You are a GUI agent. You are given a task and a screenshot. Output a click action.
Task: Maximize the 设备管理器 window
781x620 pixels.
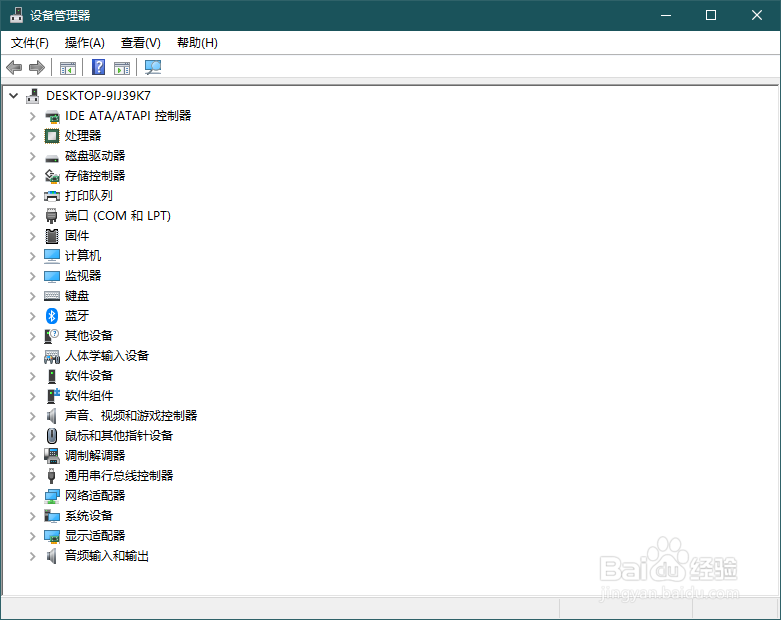(711, 15)
